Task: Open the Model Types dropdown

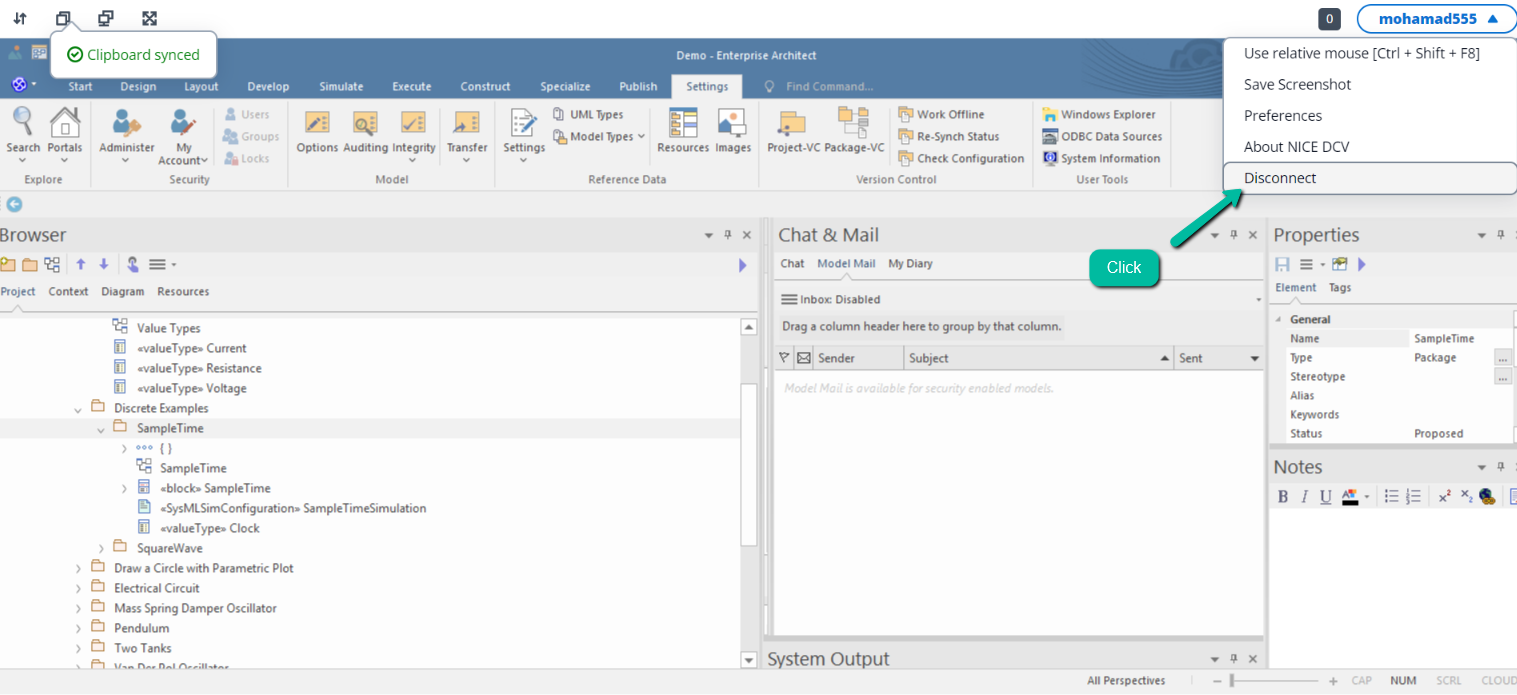Action: pos(599,136)
